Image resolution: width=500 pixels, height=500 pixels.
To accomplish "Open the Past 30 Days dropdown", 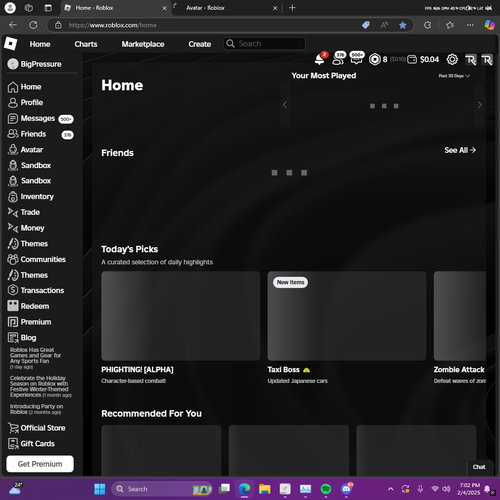I will pos(454,76).
